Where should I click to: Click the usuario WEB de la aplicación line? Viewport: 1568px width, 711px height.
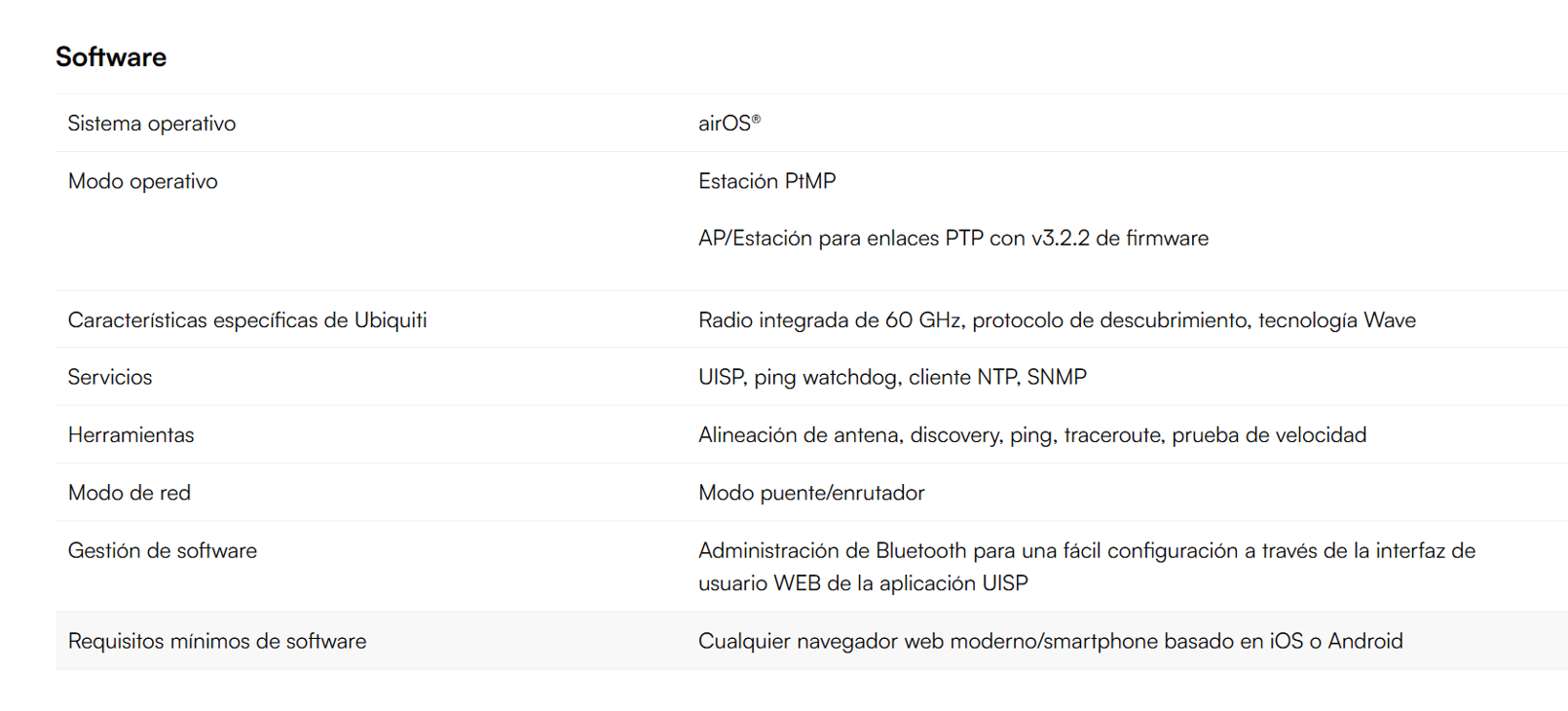863,583
